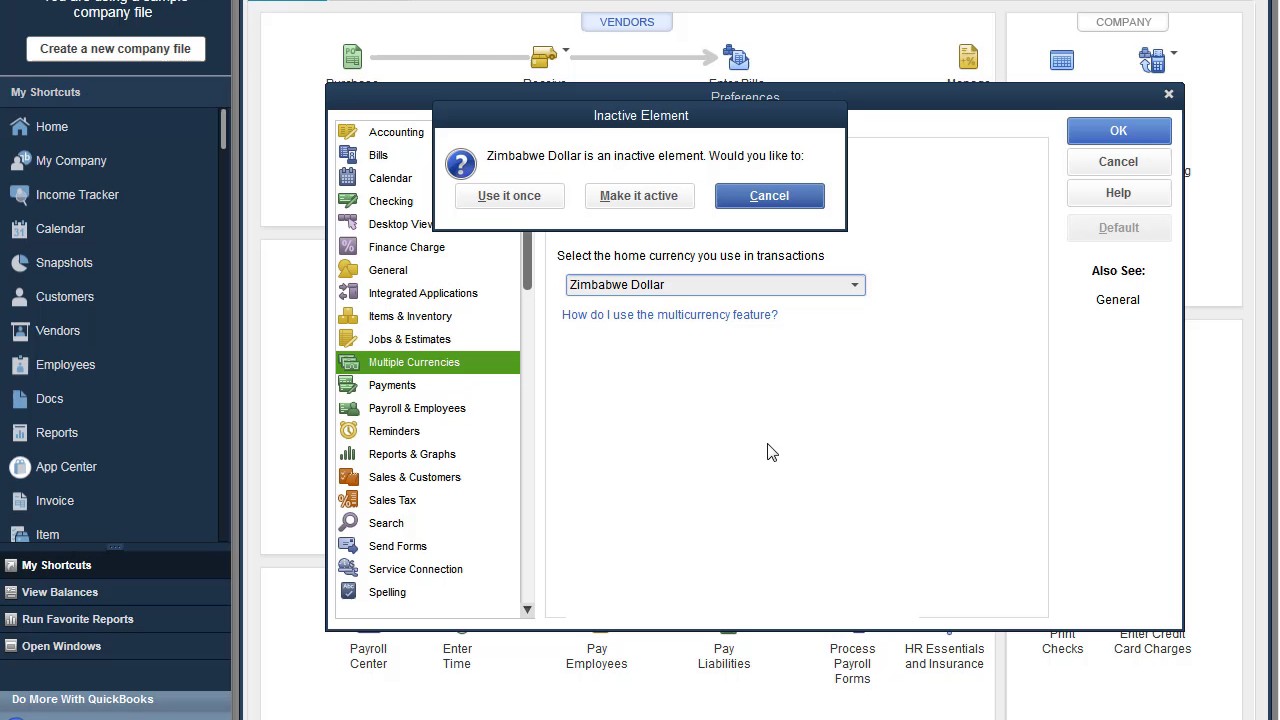
Task: Click the Enter Bills icon on home page
Action: coord(736,58)
